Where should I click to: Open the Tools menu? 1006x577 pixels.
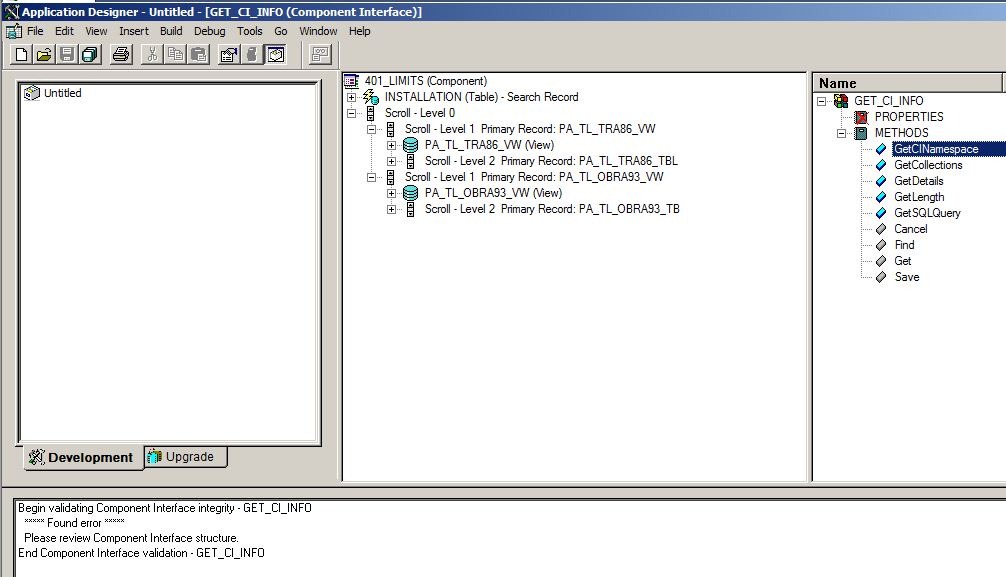pyautogui.click(x=250, y=31)
